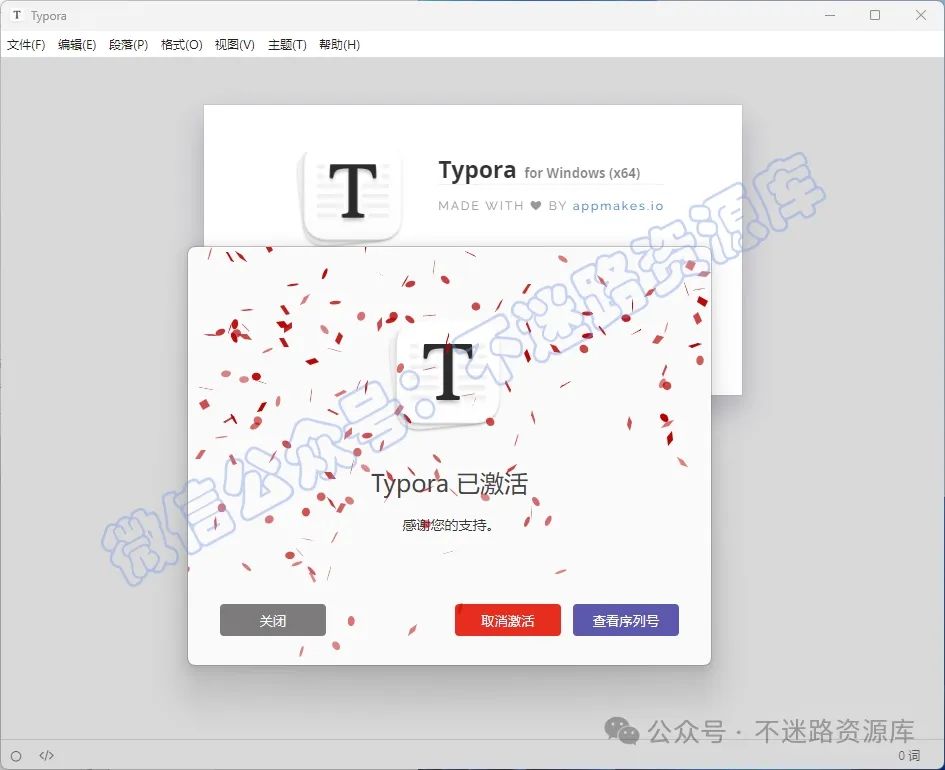Open the appmakes.io link
Viewport: 945px width, 770px height.
[618, 206]
